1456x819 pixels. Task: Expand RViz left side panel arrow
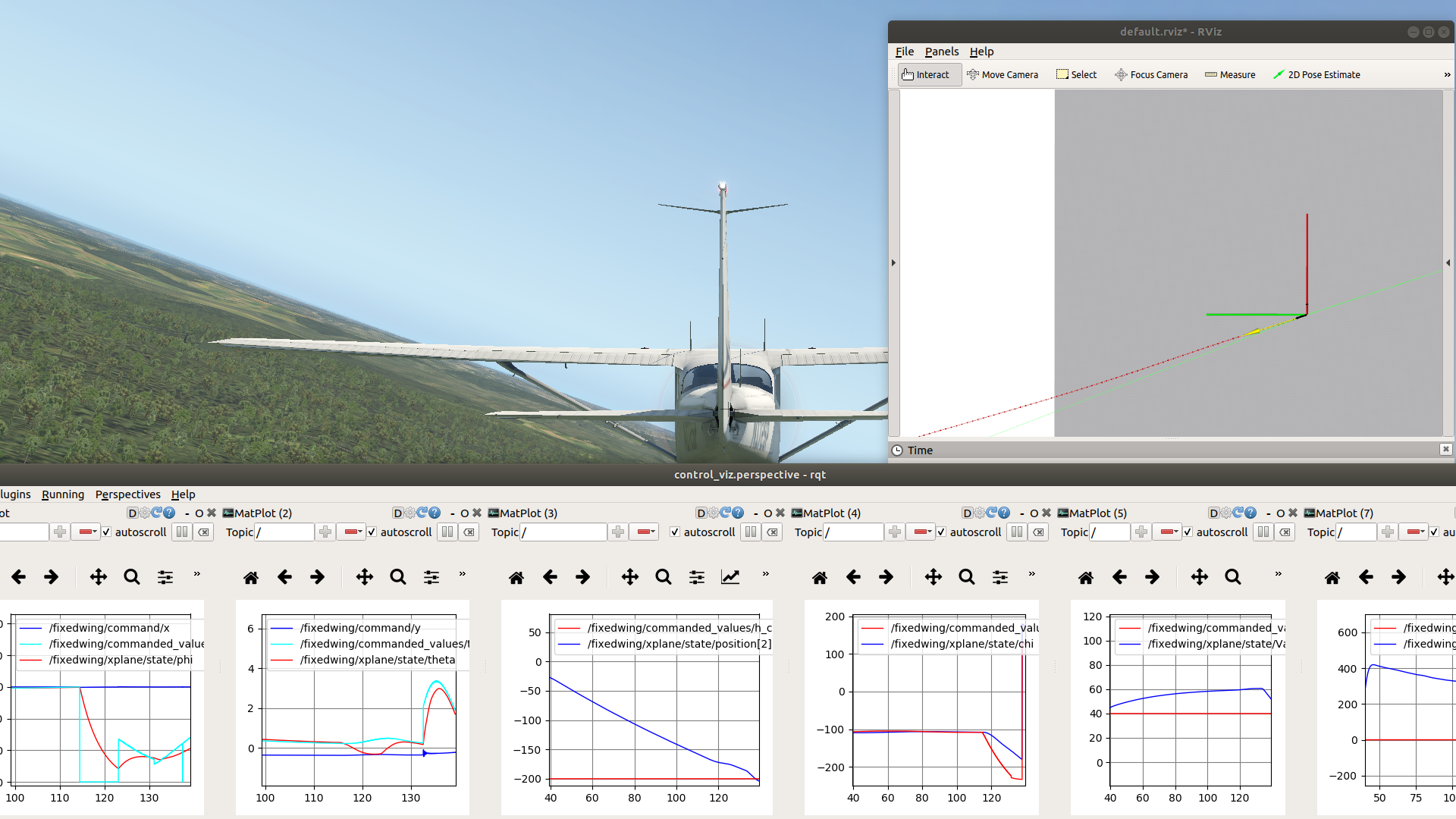893,262
